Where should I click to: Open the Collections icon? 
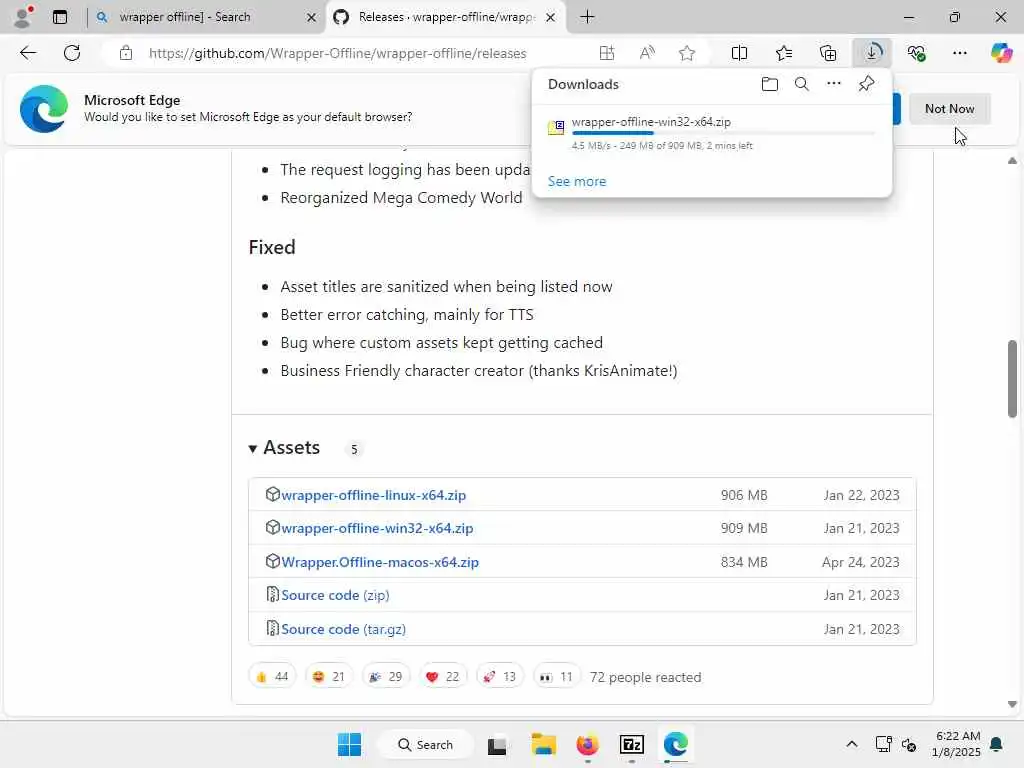pyautogui.click(x=827, y=53)
